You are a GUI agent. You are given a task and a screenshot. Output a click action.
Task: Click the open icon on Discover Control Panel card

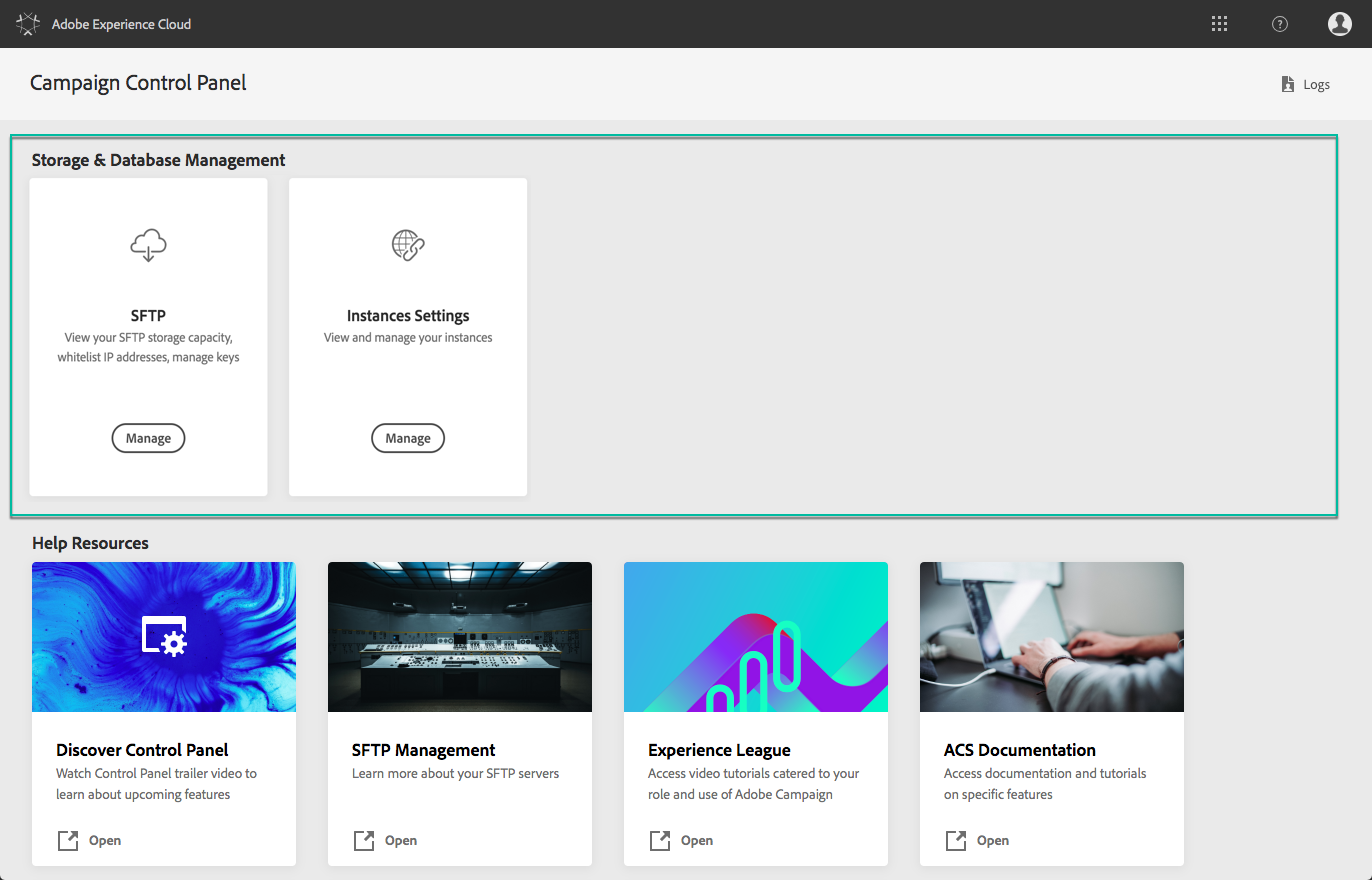tap(67, 840)
